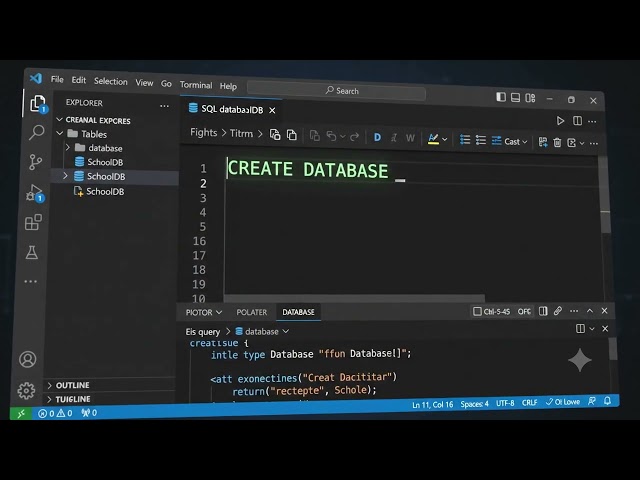Open the PIOTOR dropdown in panel
Image resolution: width=640 pixels, height=480 pixels.
pyautogui.click(x=204, y=312)
